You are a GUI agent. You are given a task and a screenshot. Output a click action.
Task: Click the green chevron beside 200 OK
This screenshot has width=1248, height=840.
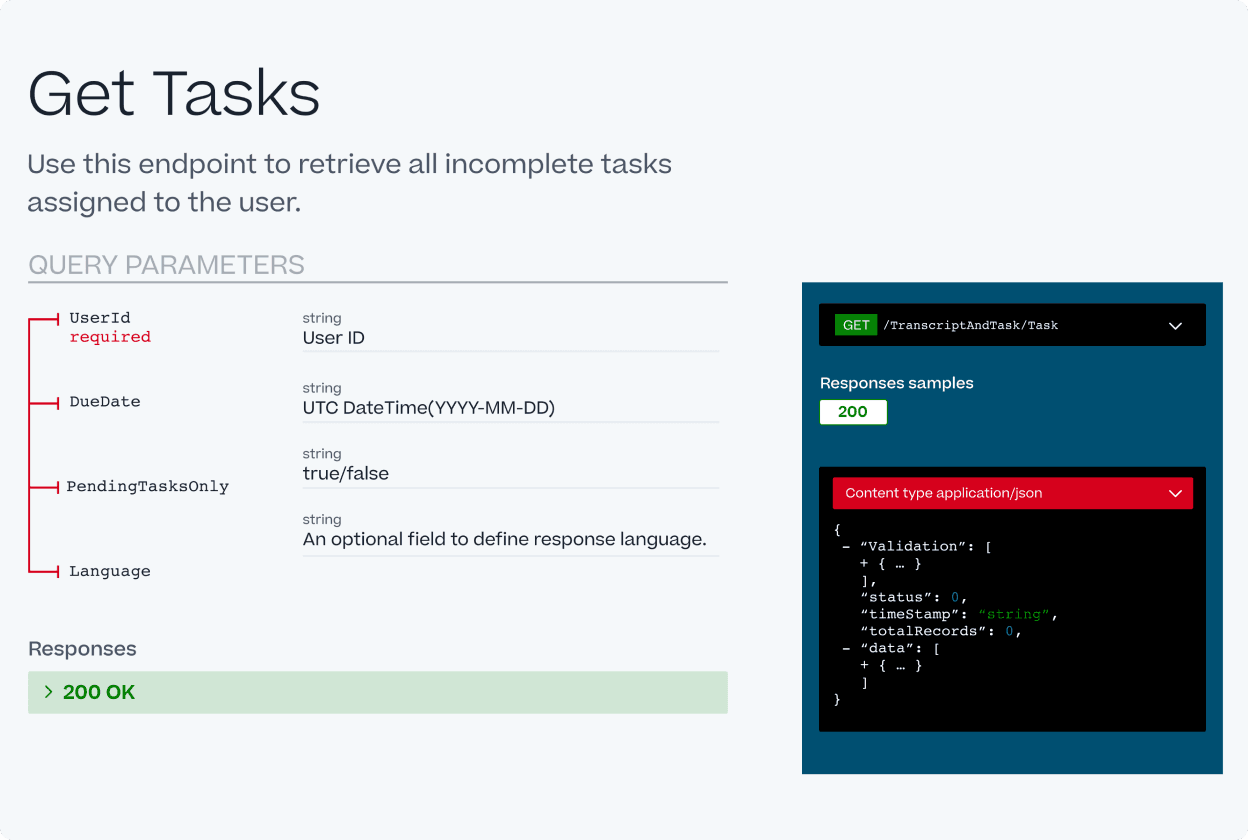pyautogui.click(x=48, y=691)
